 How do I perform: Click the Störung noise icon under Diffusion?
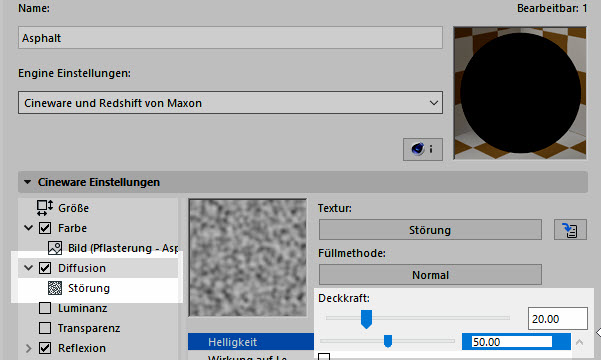55,288
